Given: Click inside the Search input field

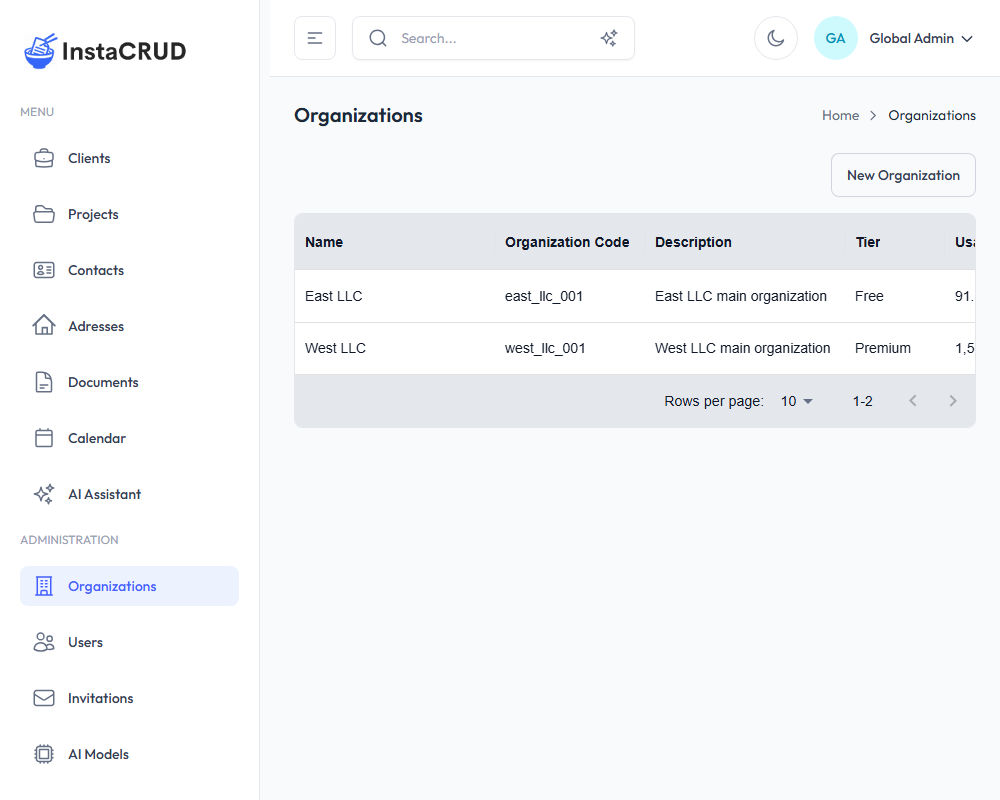Looking at the screenshot, I should [x=470, y=37].
